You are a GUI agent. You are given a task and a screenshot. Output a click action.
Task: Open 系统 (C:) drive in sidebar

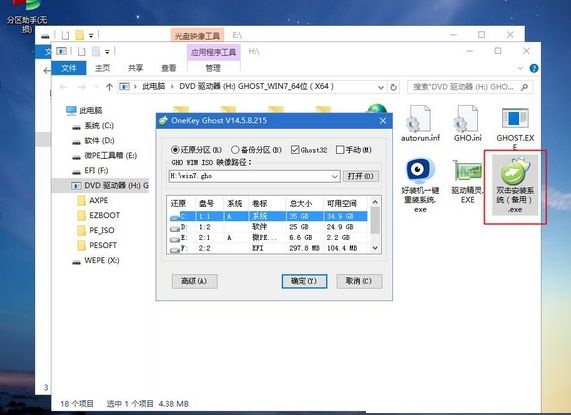pyautogui.click(x=93, y=126)
